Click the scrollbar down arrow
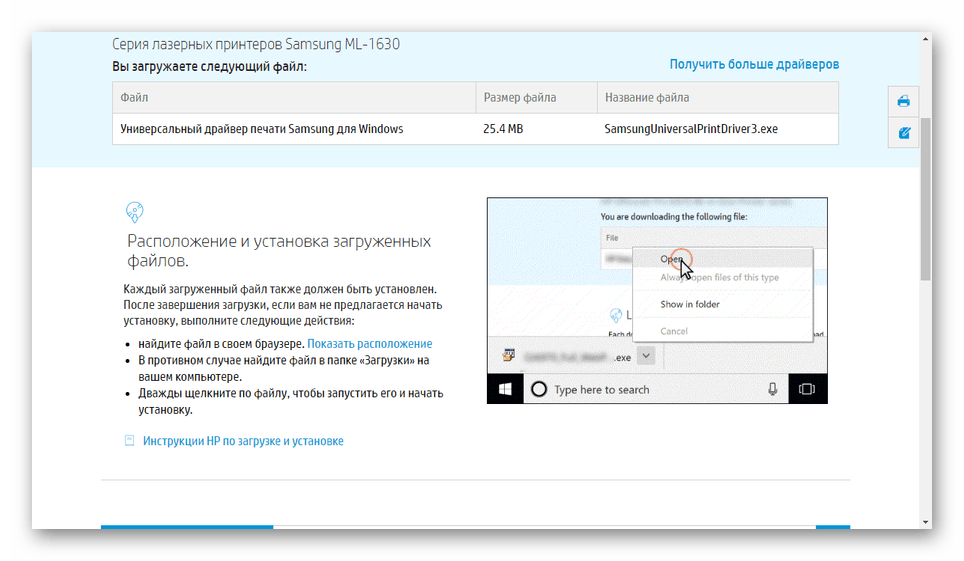The width and height of the screenshot is (964, 561). [x=925, y=522]
